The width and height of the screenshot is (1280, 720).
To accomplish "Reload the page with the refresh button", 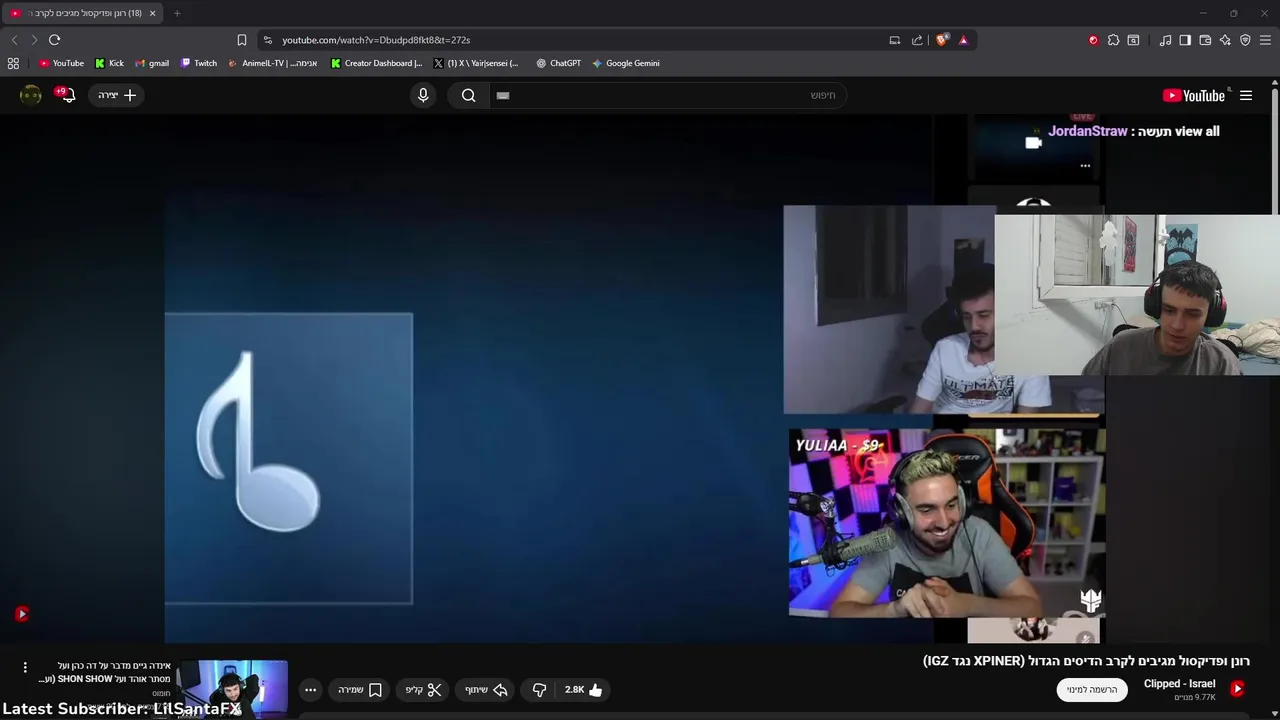I will (x=54, y=40).
